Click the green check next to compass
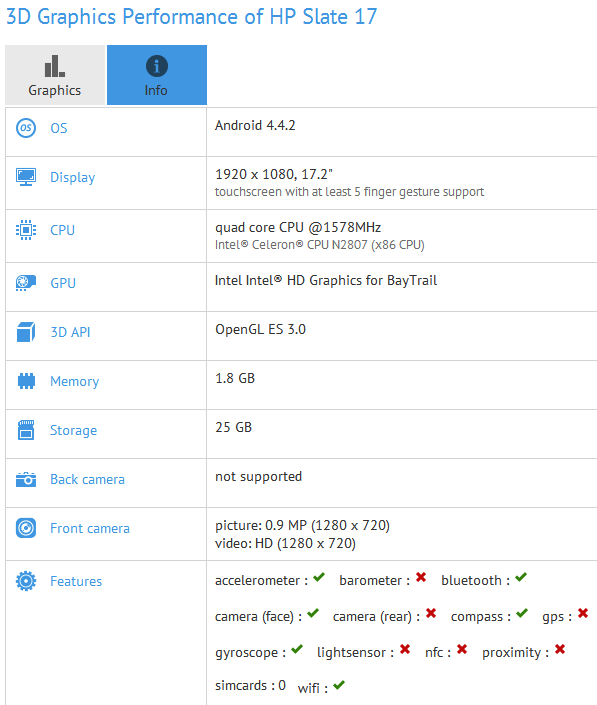The height and width of the screenshot is (705, 597). 522,613
